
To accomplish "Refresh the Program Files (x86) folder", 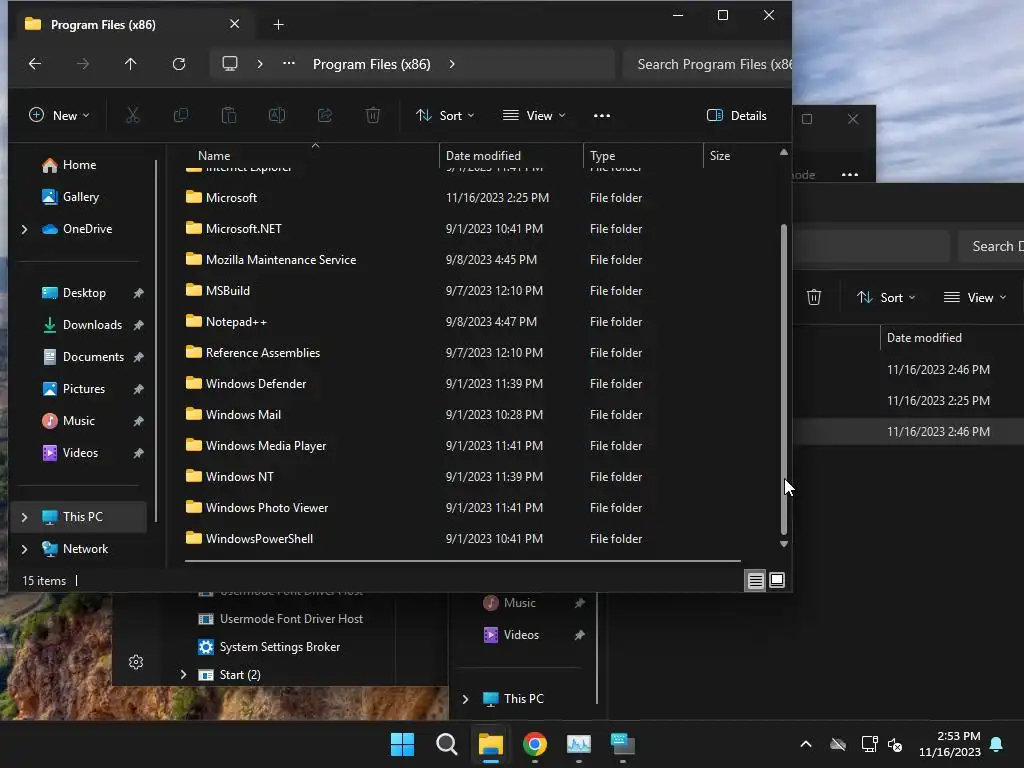I will 179,64.
